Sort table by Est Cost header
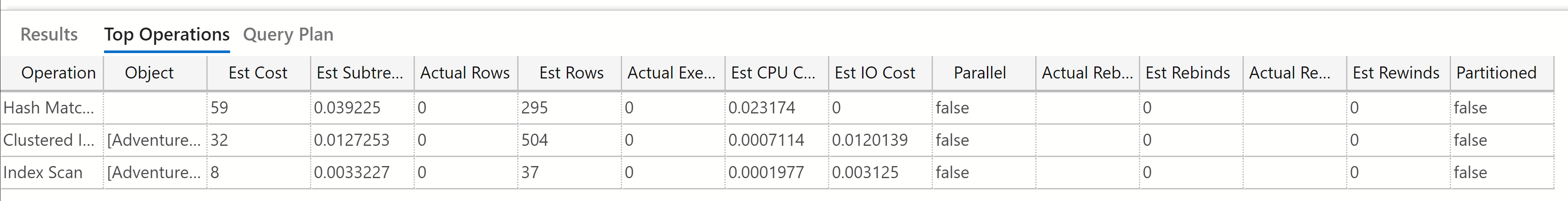Image resolution: width=1568 pixels, height=201 pixels. pyautogui.click(x=257, y=73)
